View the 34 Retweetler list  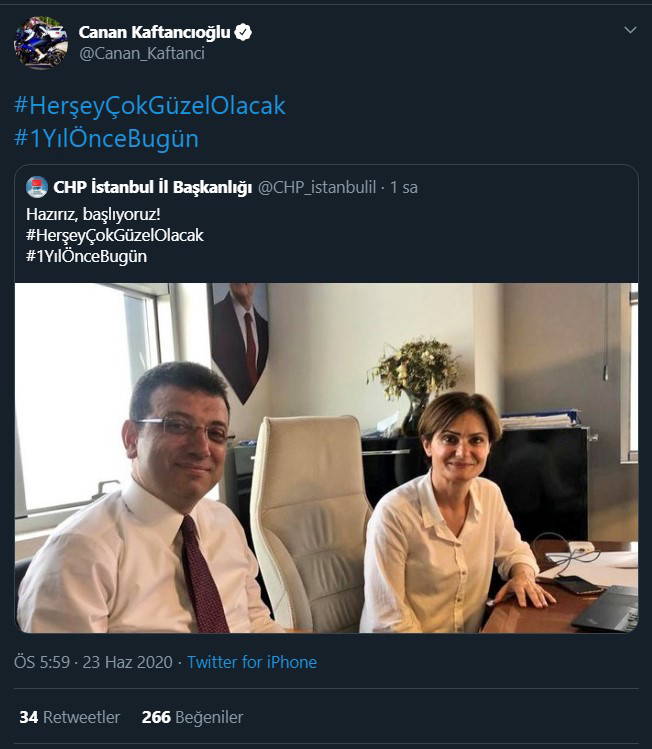tap(69, 717)
